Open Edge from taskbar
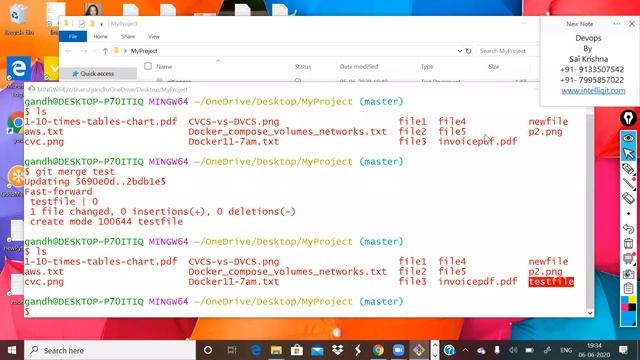This screenshot has height=360, width=640. point(256,350)
